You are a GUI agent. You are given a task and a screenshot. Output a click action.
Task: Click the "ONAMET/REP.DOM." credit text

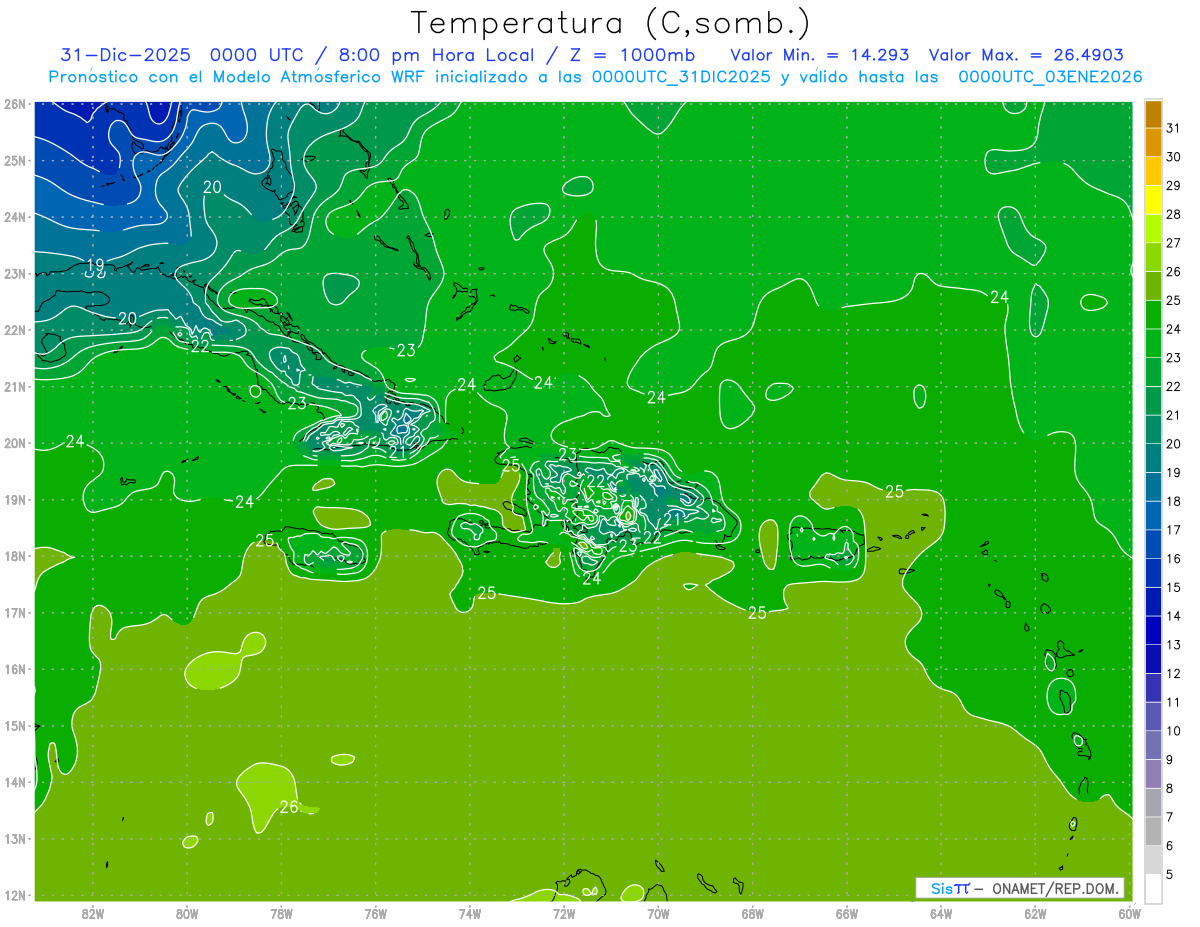tap(1057, 888)
